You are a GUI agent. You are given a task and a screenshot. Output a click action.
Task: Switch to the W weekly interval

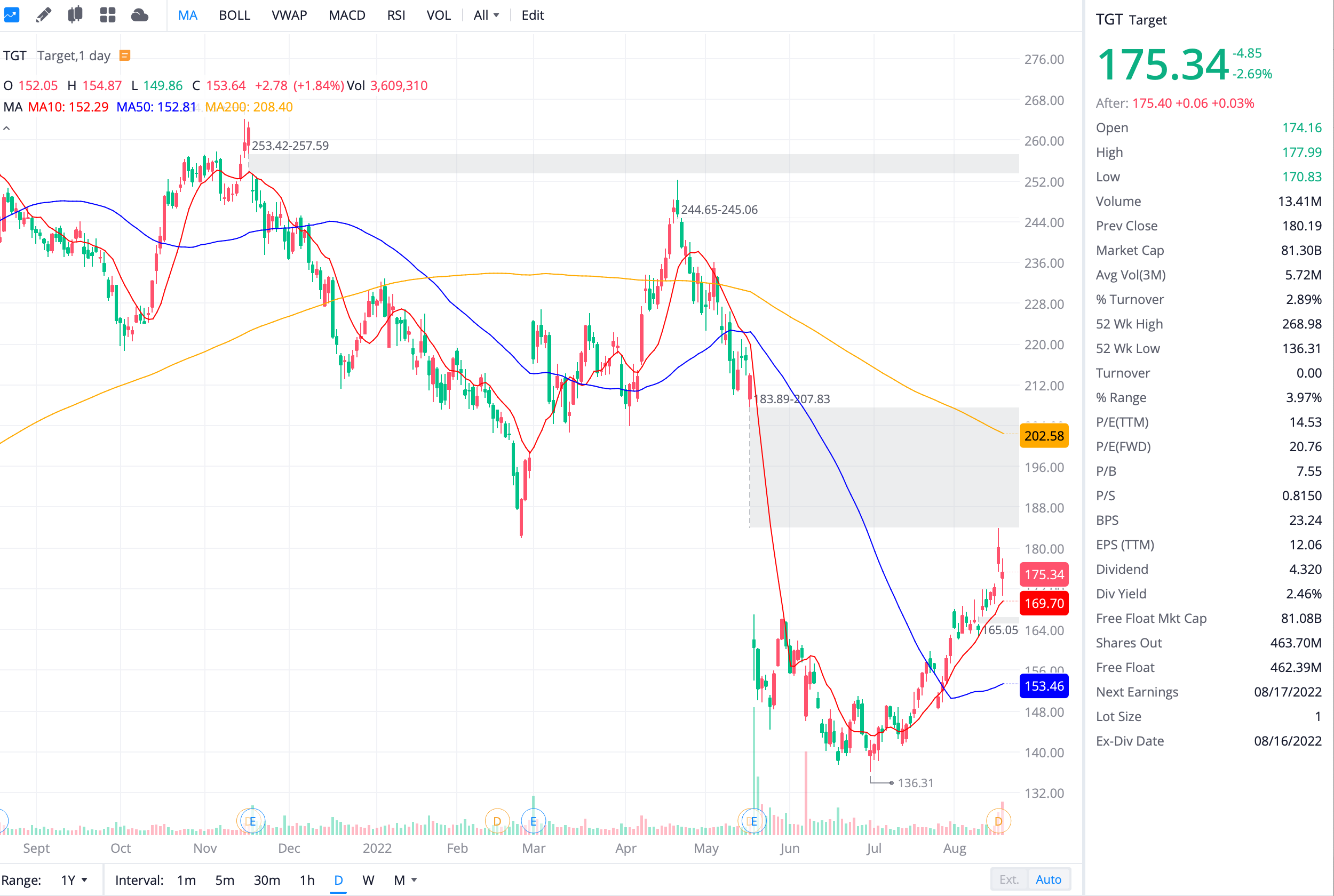(x=368, y=880)
